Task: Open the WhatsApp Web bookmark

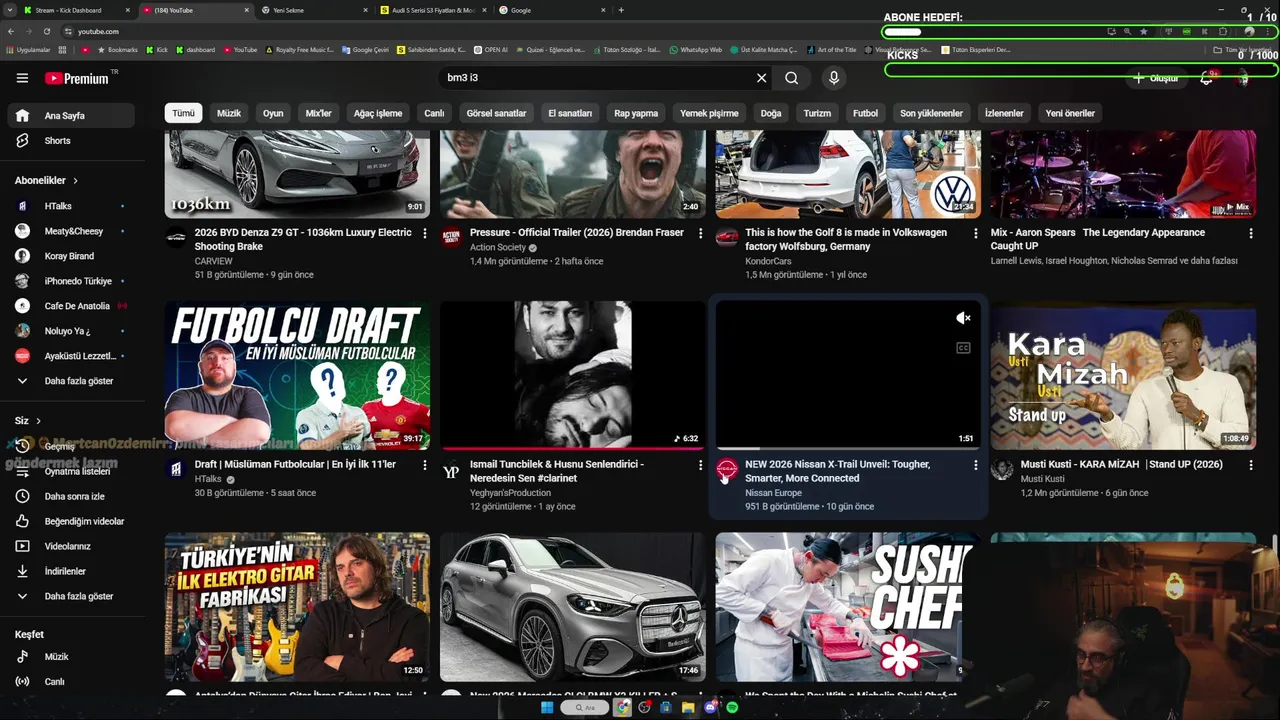Action: pos(696,49)
